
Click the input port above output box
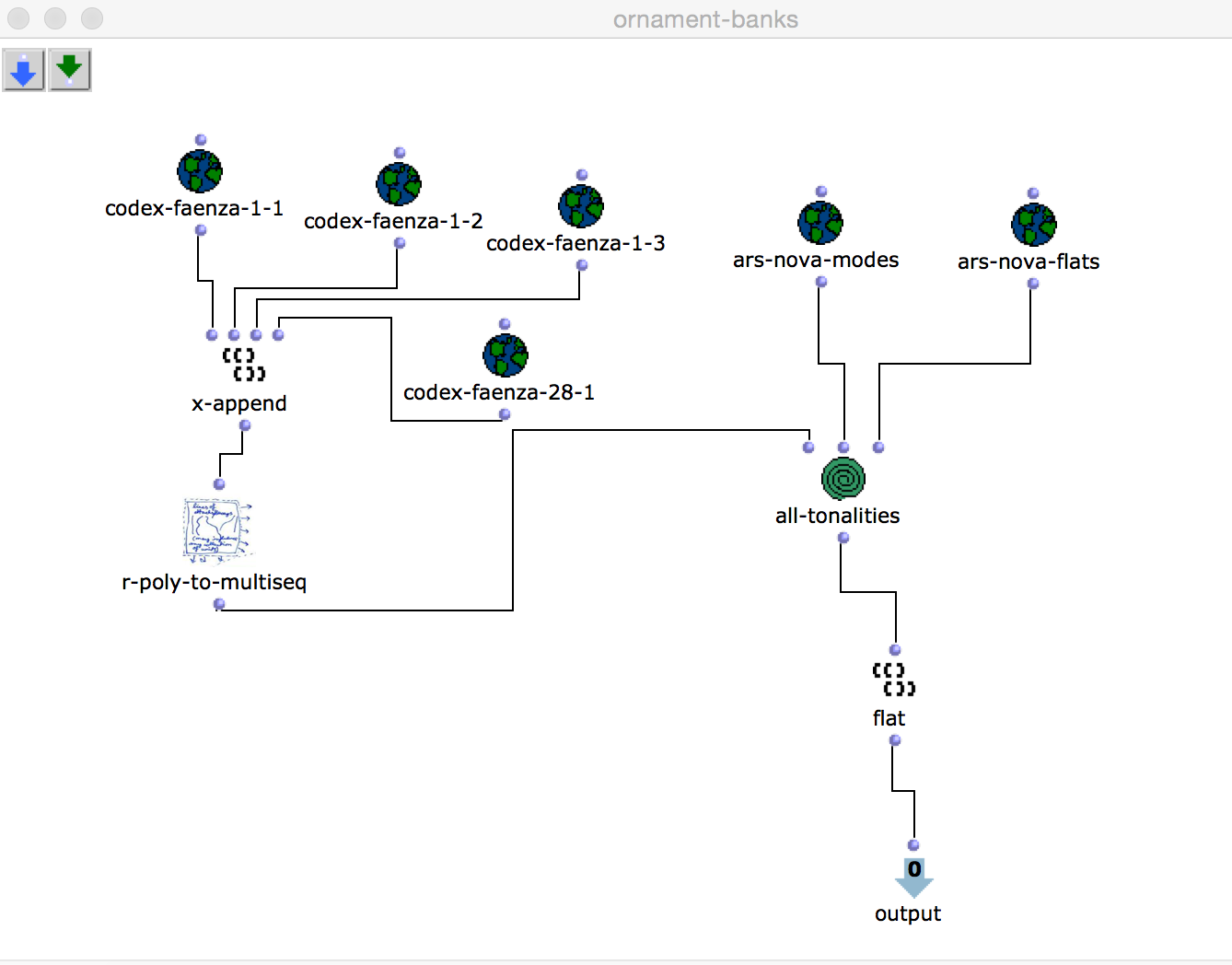(x=913, y=845)
